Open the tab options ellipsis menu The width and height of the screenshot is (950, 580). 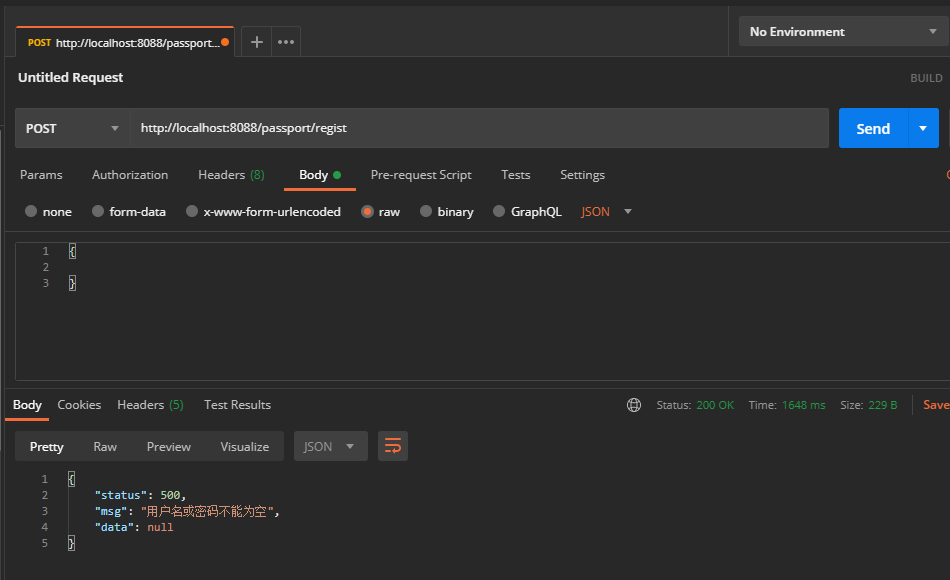(x=286, y=42)
